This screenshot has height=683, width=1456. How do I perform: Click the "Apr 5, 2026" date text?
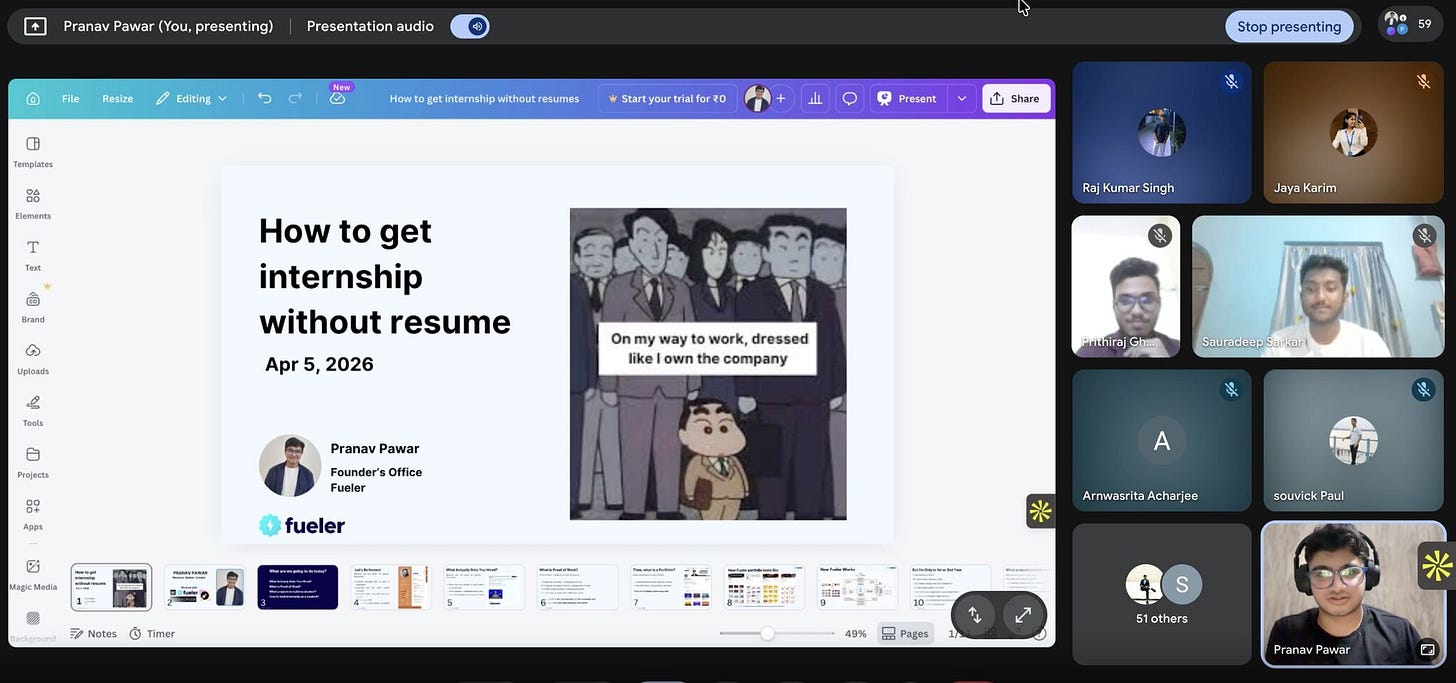pos(319,364)
